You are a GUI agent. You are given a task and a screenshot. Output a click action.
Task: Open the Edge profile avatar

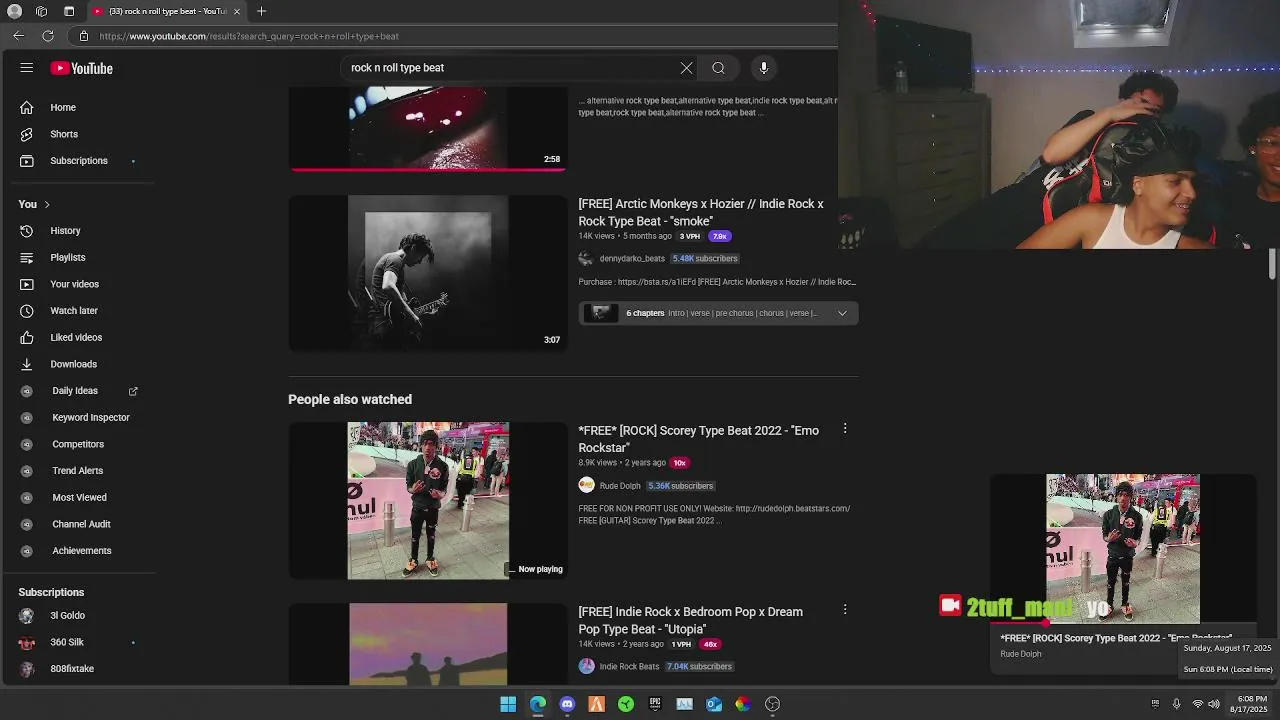(13, 11)
